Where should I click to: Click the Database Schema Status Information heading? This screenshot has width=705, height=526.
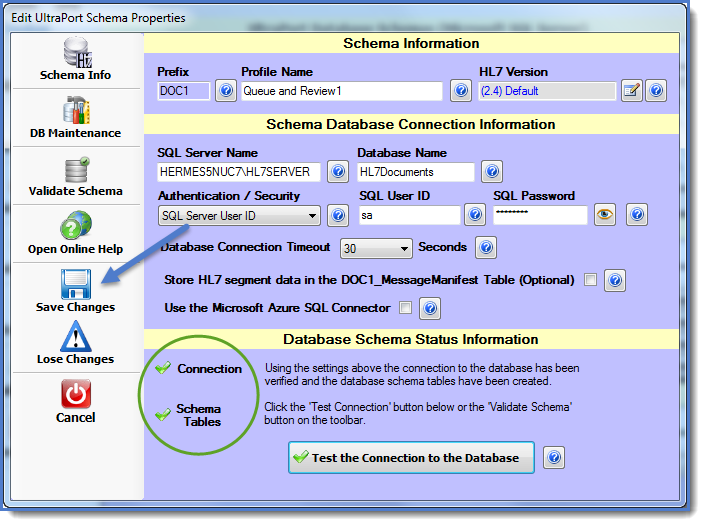coord(411,339)
